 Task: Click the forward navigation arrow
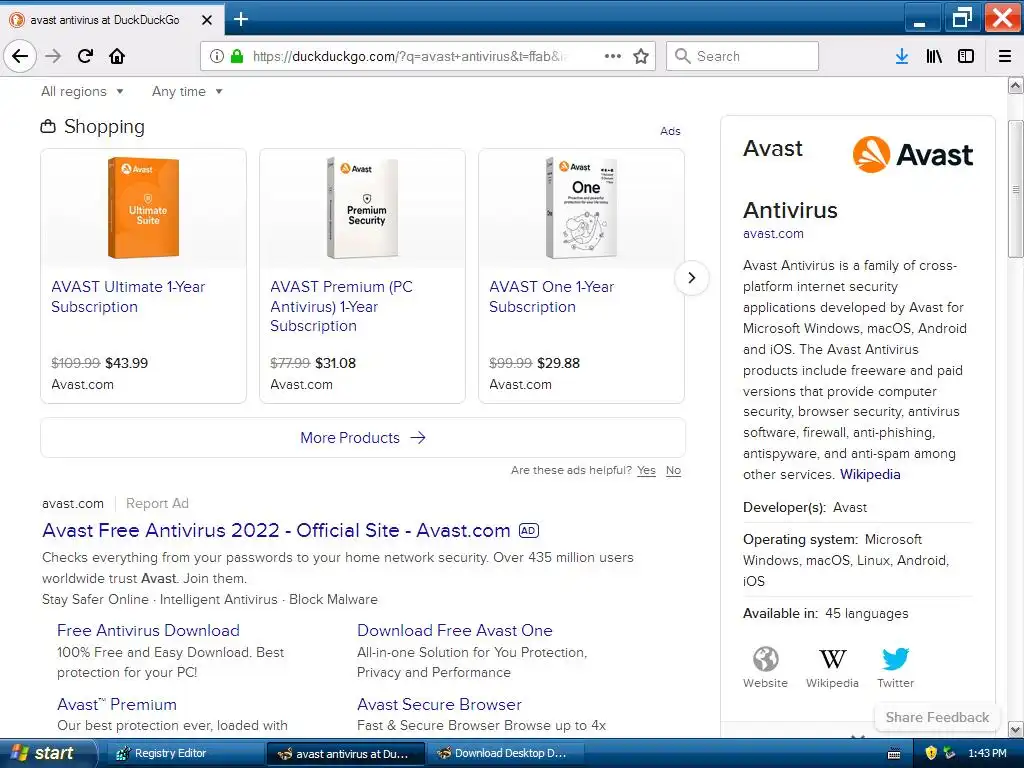pyautogui.click(x=53, y=56)
